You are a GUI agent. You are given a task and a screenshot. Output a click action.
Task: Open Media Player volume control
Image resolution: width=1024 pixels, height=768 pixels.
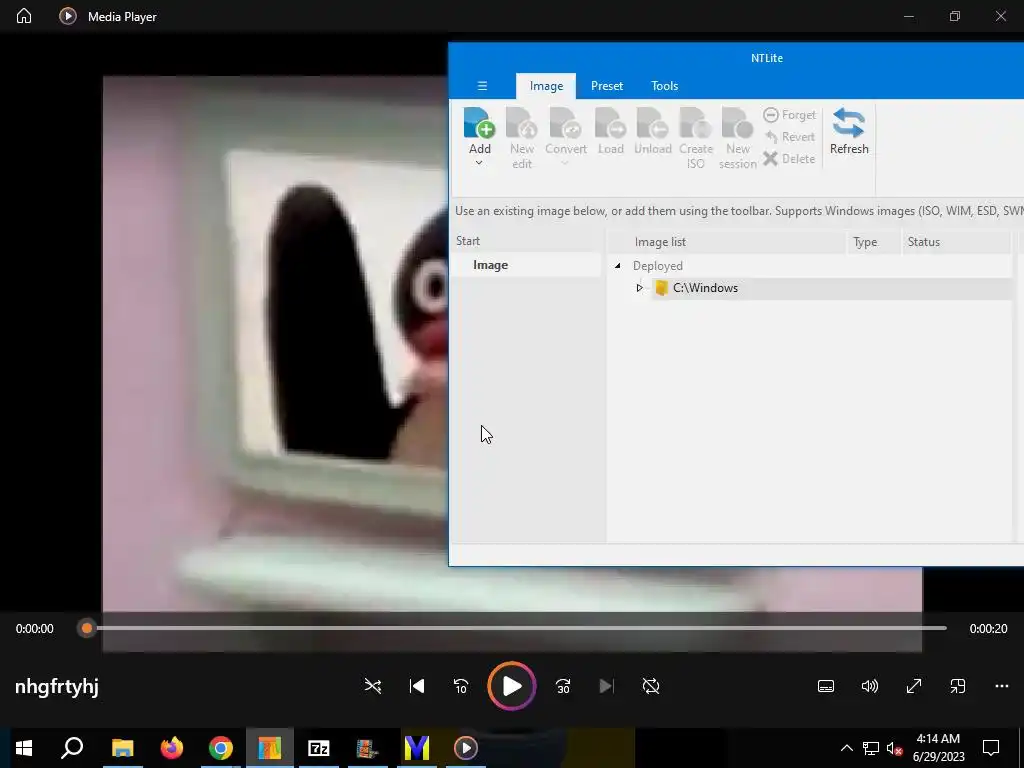tap(870, 686)
